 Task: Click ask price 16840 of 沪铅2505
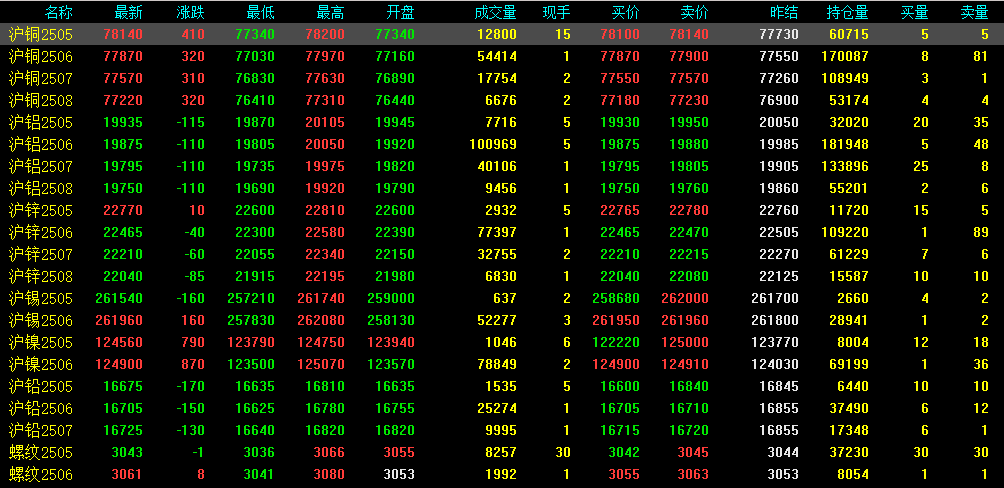coord(689,387)
